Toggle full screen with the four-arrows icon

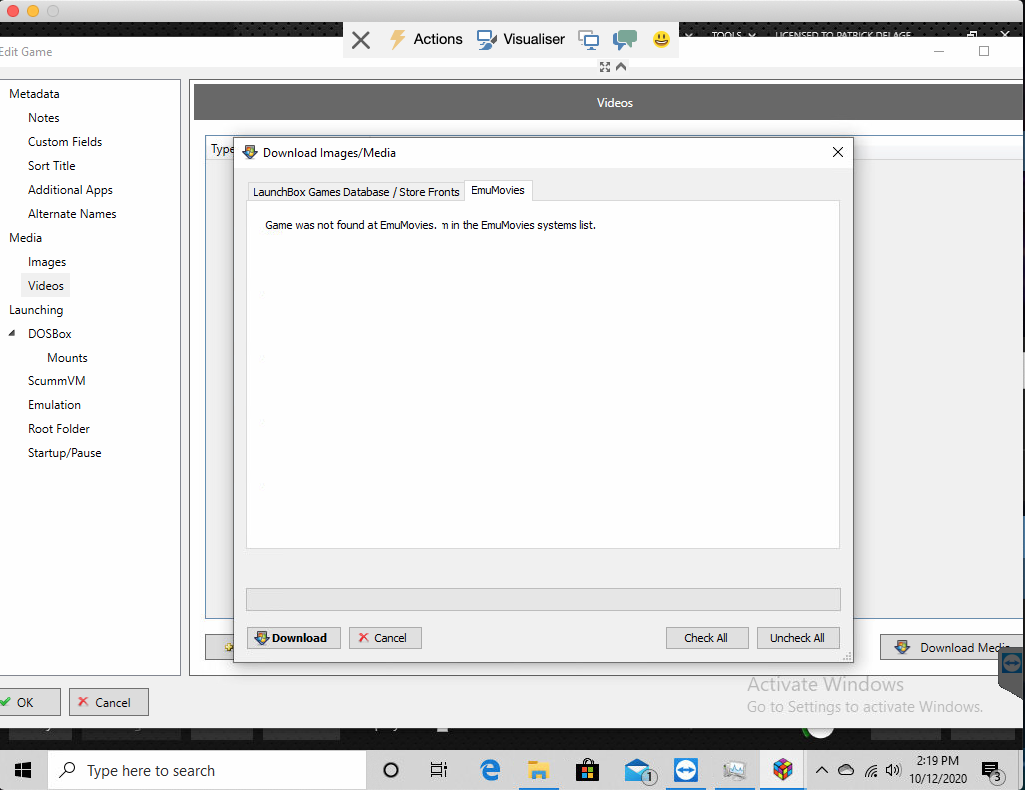coord(605,67)
